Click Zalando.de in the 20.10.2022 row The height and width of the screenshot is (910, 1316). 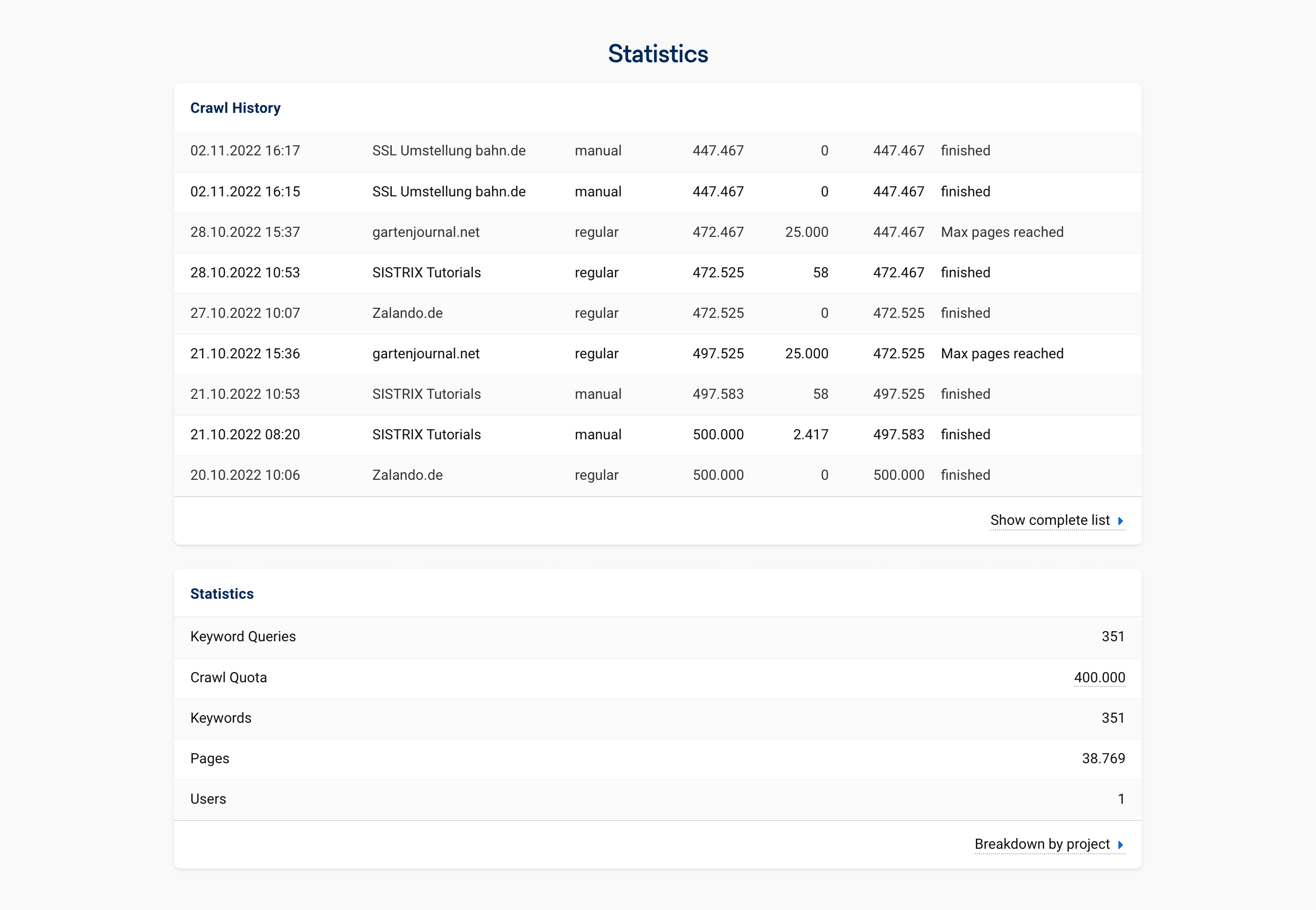click(407, 475)
